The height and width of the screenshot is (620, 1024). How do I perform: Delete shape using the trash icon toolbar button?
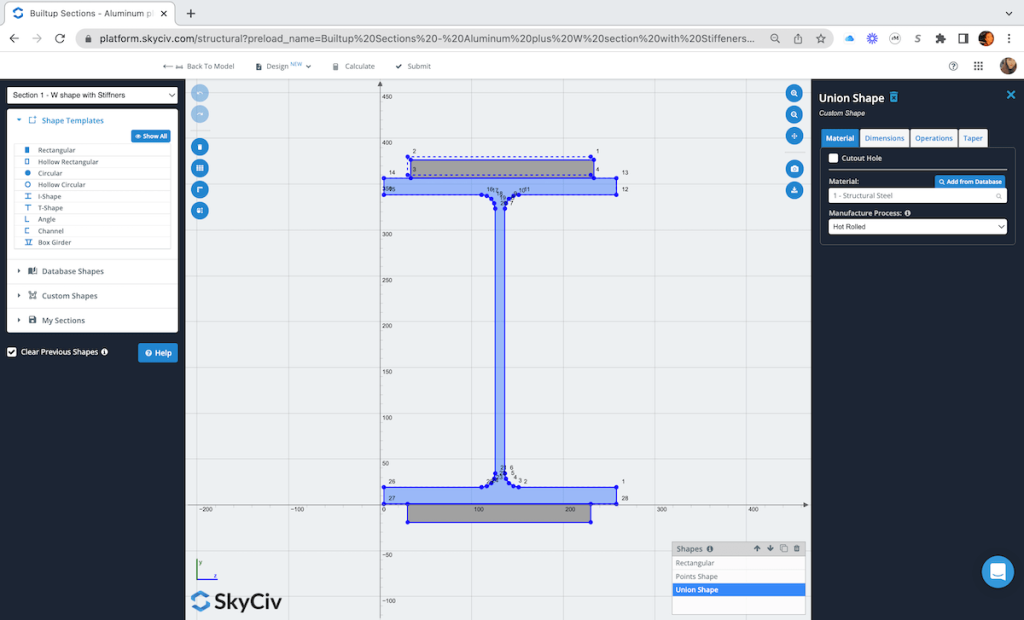[199, 144]
